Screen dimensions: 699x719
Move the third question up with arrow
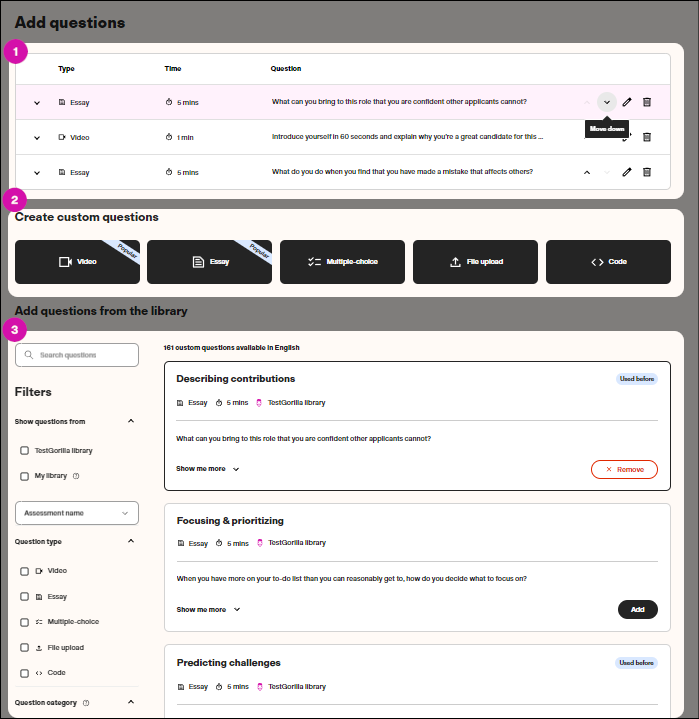pyautogui.click(x=587, y=172)
